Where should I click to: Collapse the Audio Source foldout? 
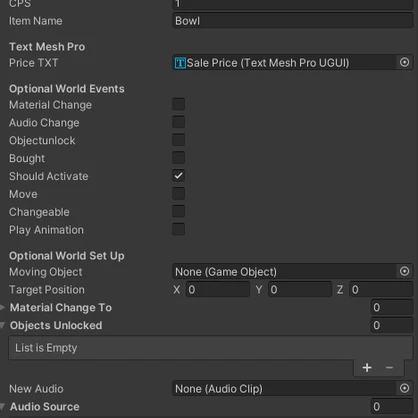[3, 406]
